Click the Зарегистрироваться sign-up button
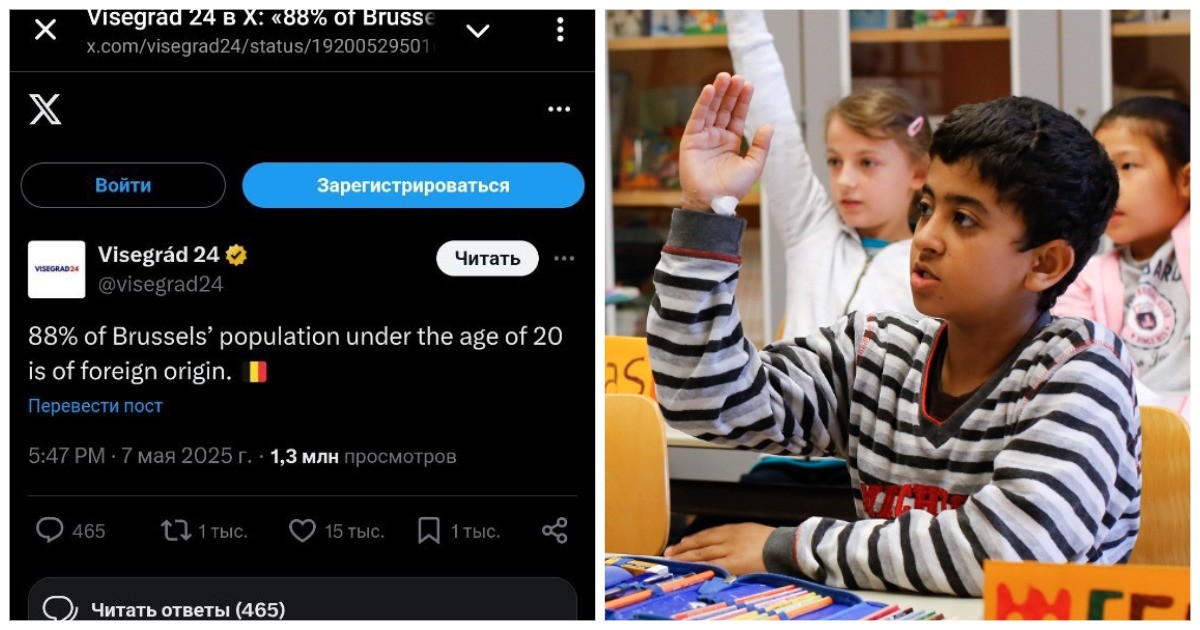The height and width of the screenshot is (630, 1200). tap(413, 185)
